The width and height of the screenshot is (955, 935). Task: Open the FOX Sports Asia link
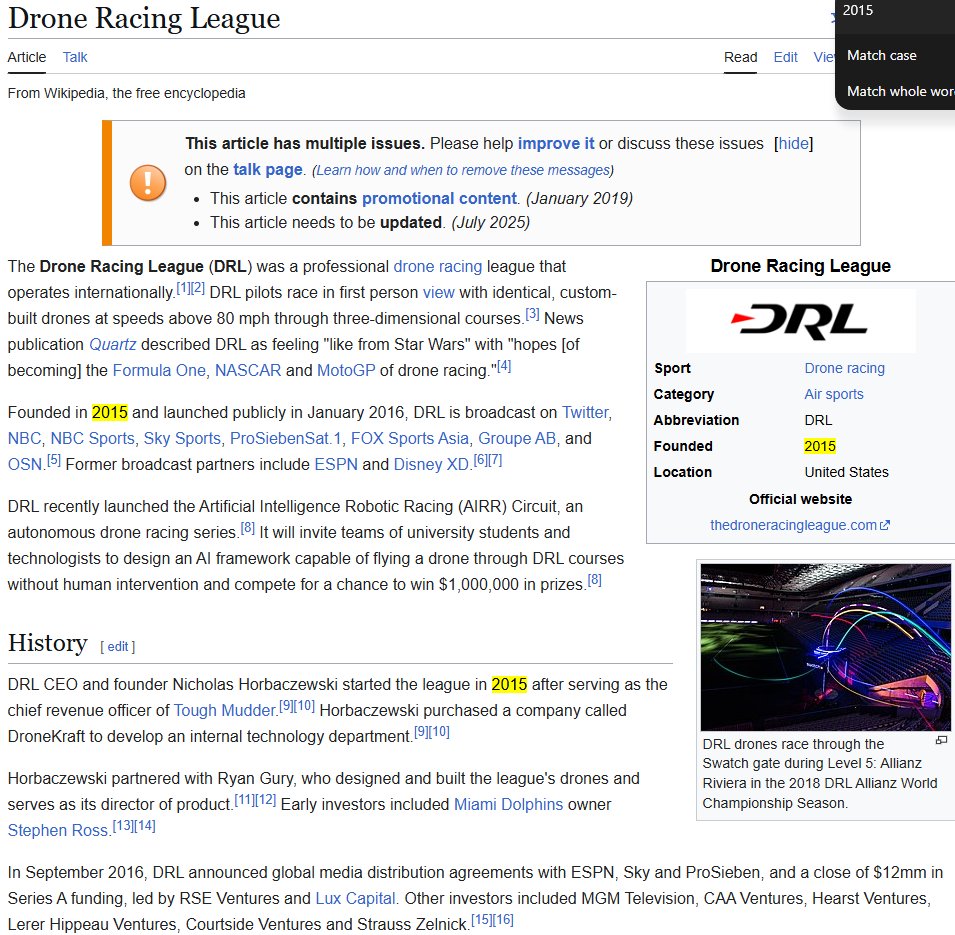pyautogui.click(x=410, y=439)
